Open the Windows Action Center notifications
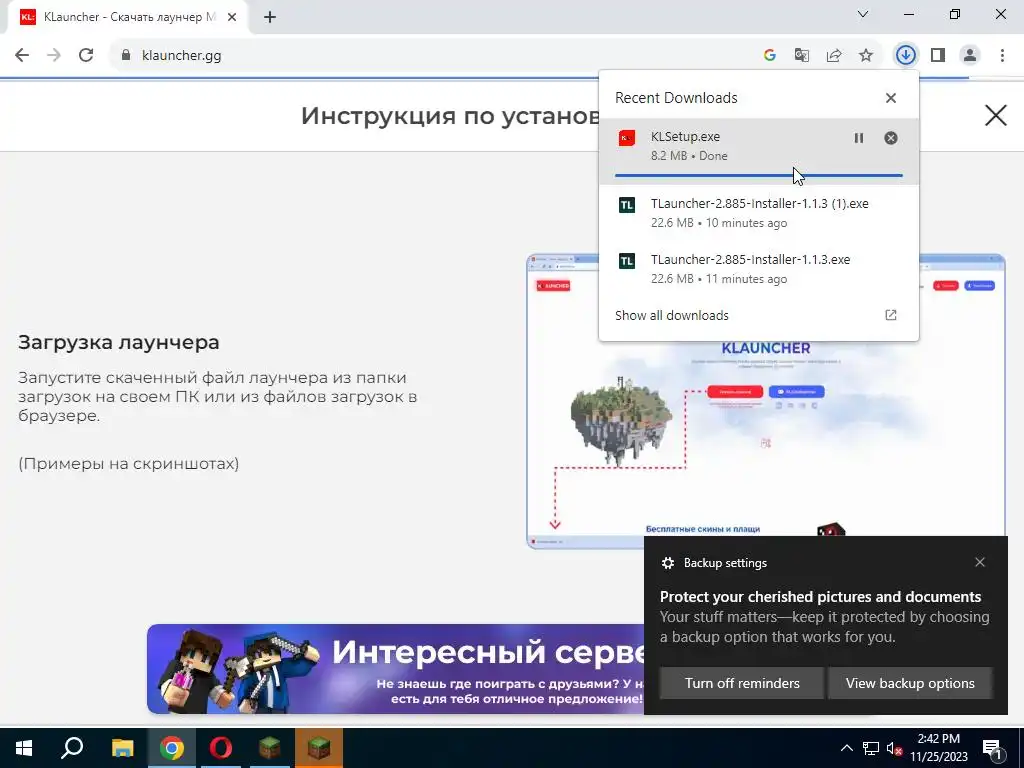 [993, 749]
